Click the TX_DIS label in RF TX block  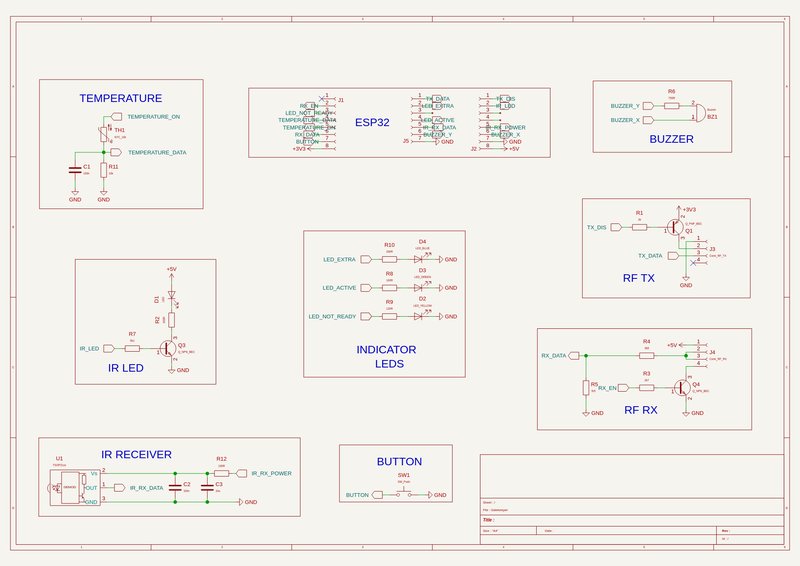596,228
